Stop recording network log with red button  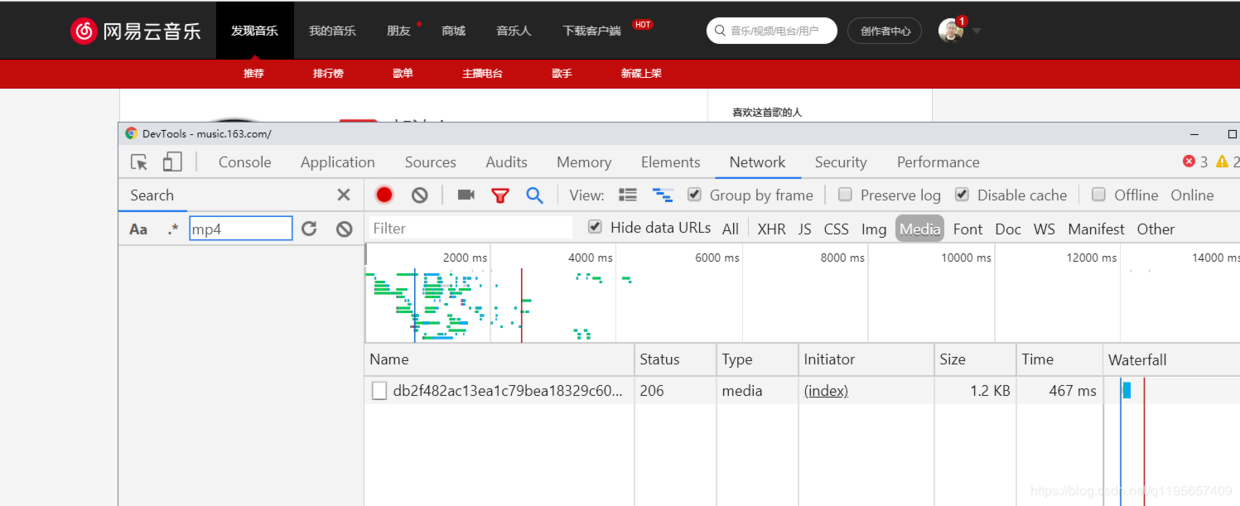[x=384, y=195]
